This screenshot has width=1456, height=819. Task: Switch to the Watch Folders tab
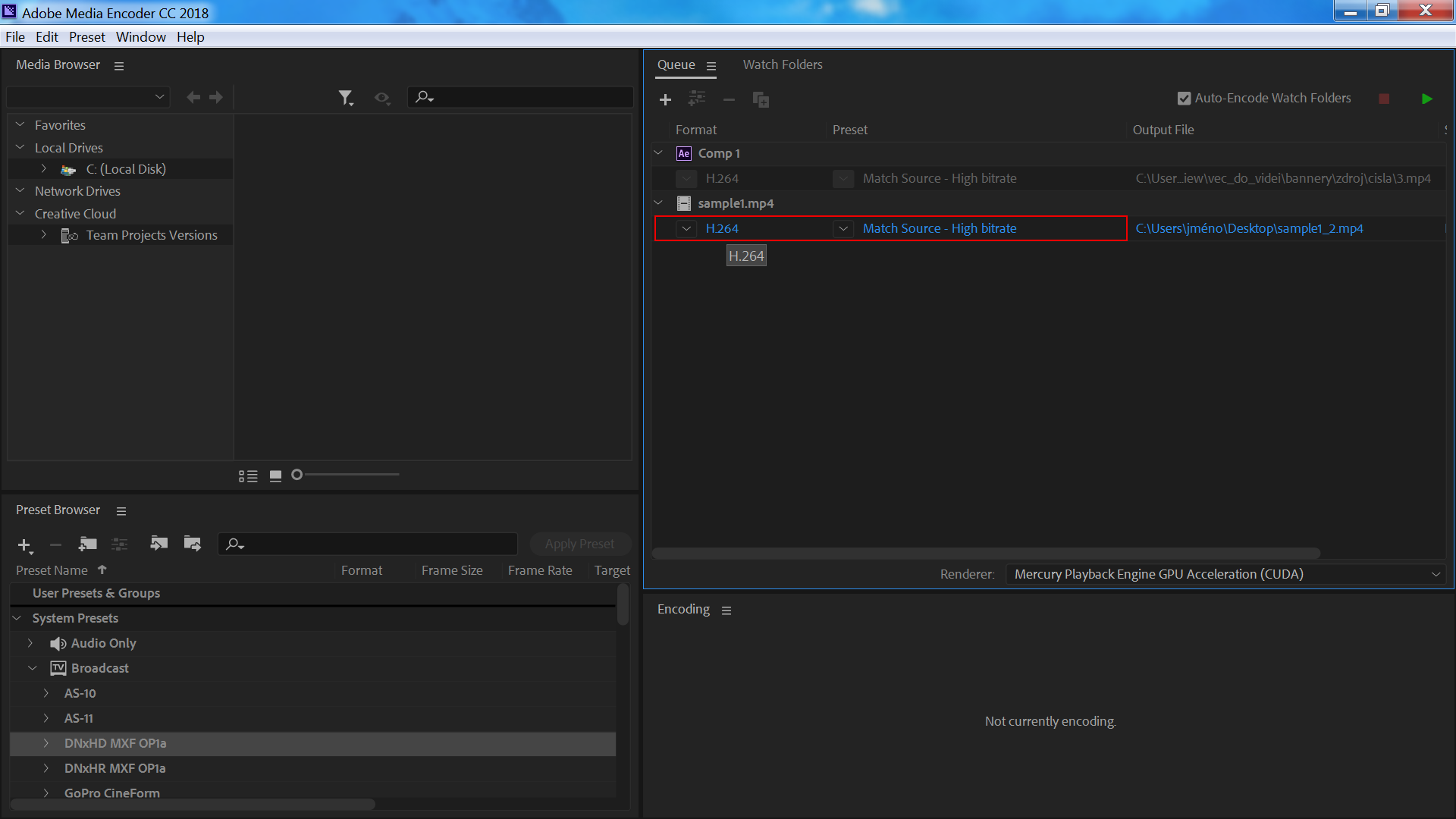[x=782, y=64]
